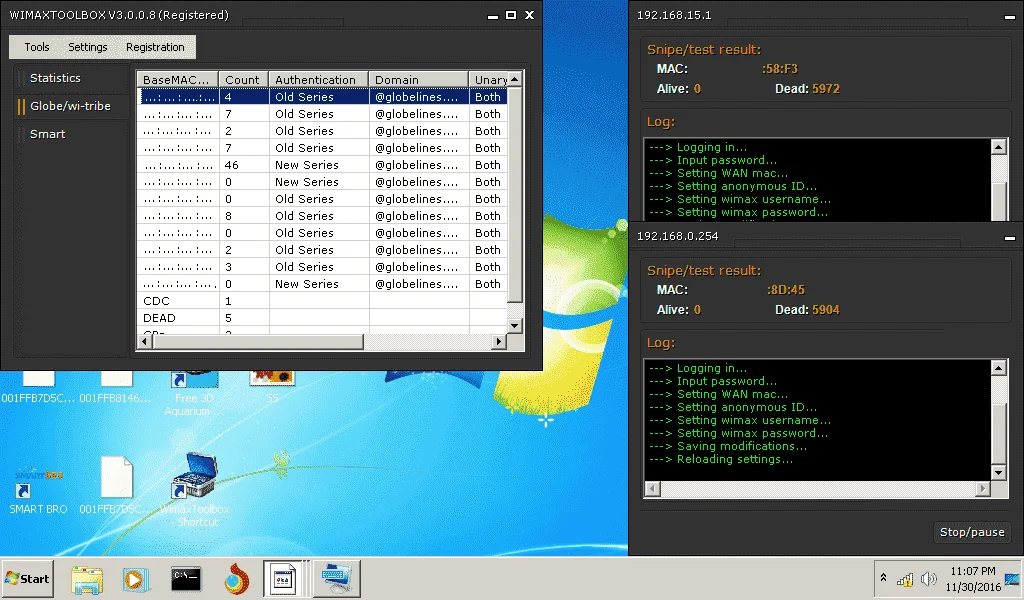1024x600 pixels.
Task: Click the left arrow of table's horizontal scrollbar
Action: point(144,341)
